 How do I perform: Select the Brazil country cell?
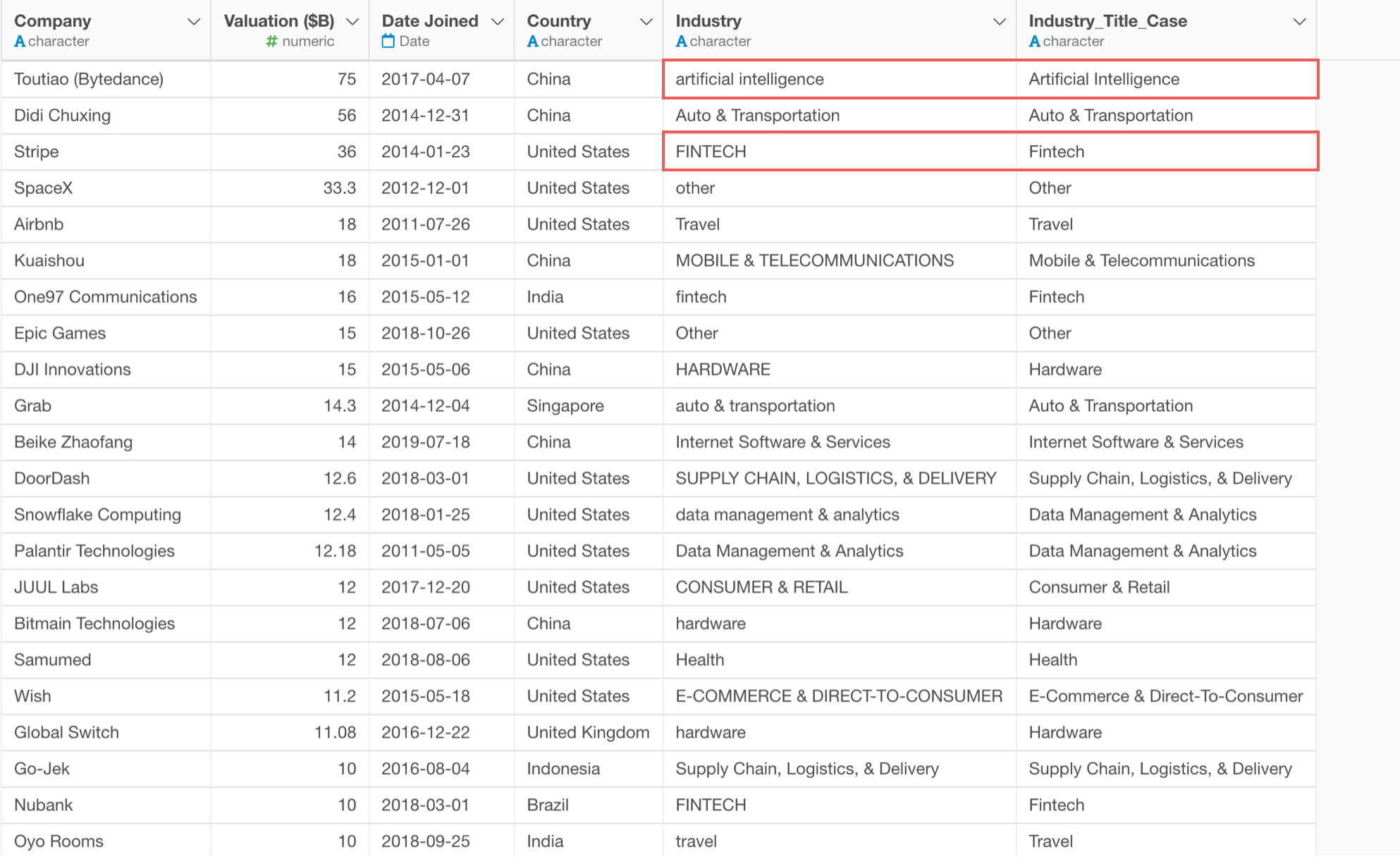click(x=589, y=805)
